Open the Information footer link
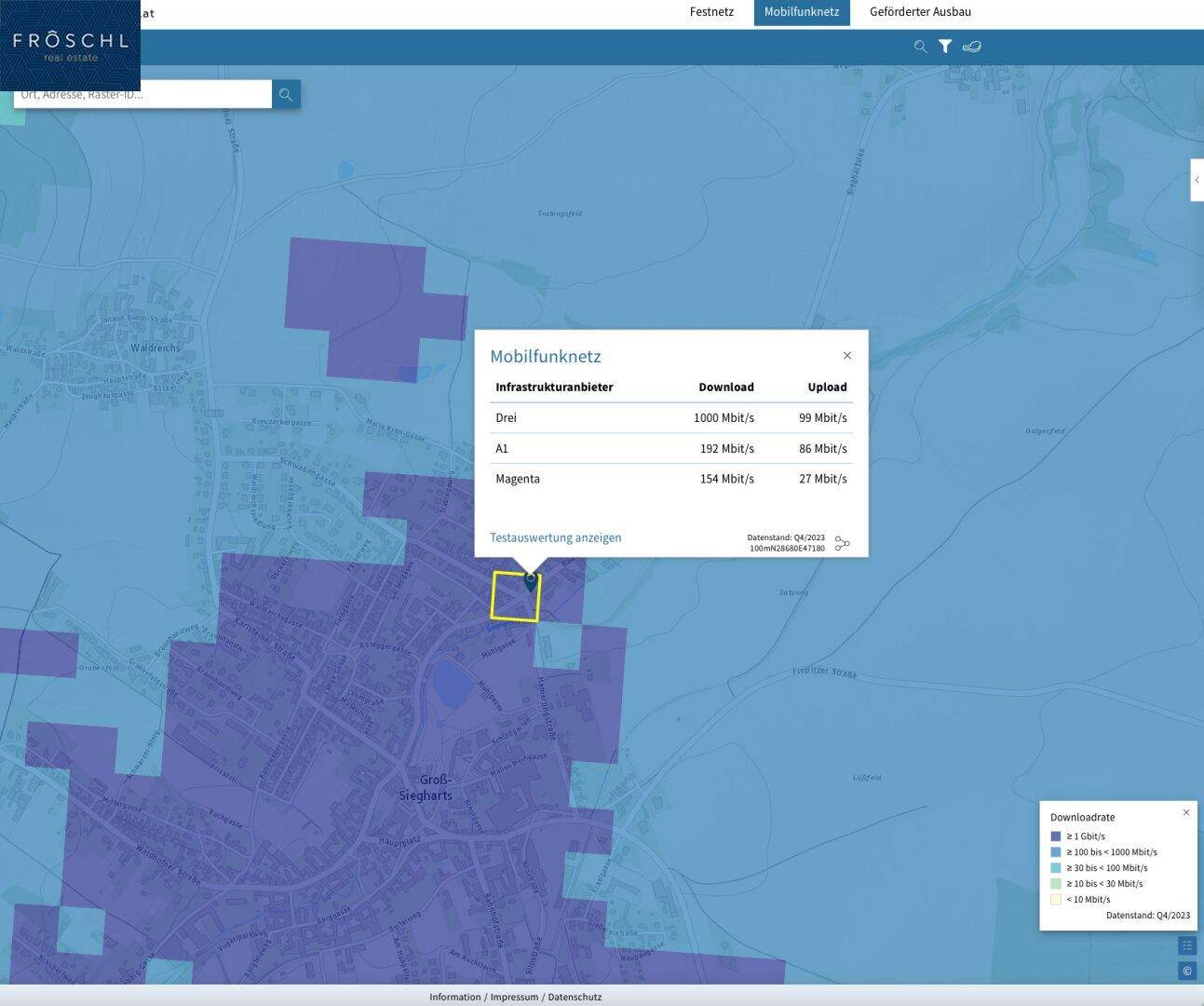This screenshot has width=1204, height=1006. (x=455, y=997)
